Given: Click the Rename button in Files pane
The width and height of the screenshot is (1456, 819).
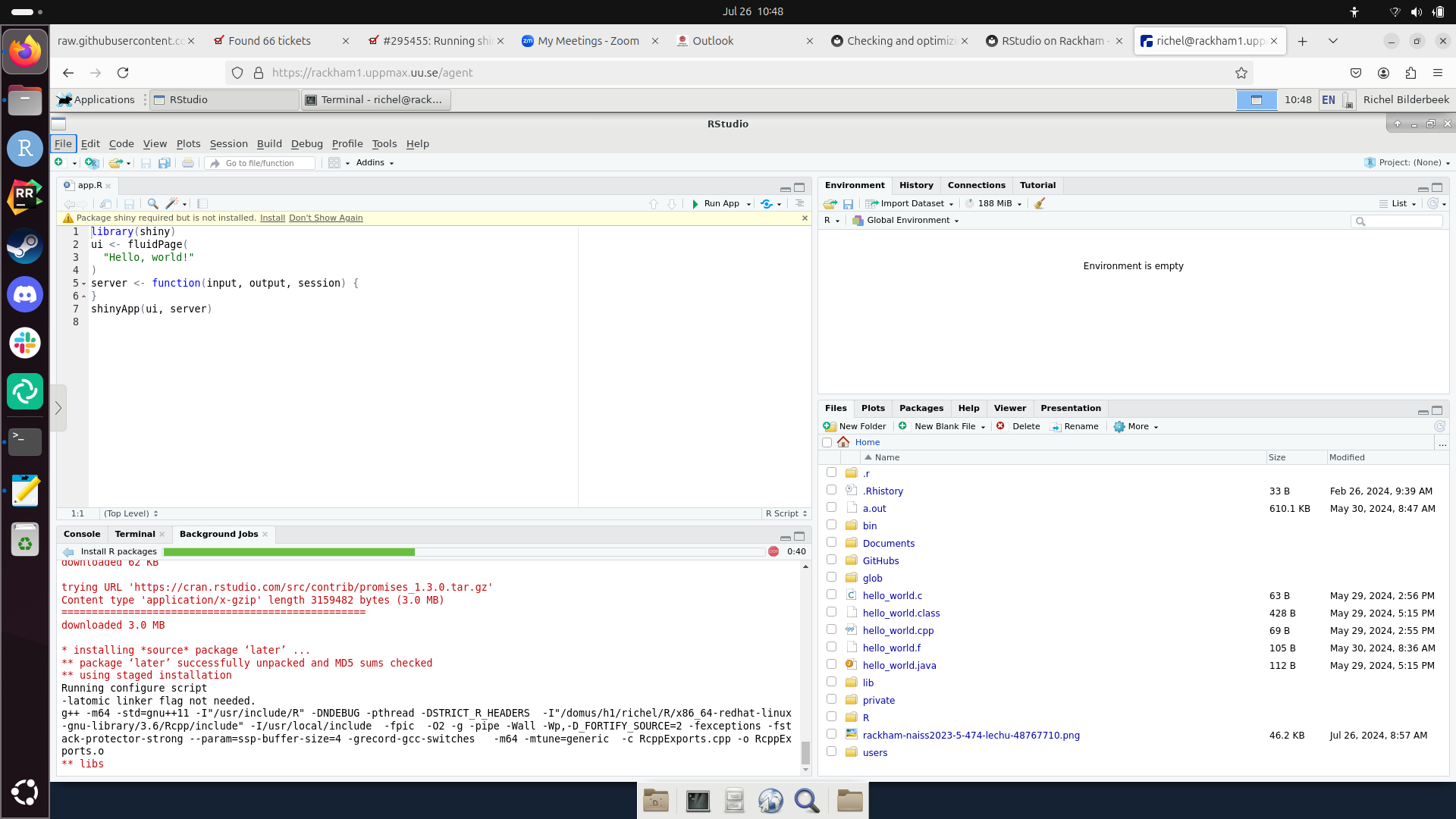Looking at the screenshot, I should point(1075,426).
